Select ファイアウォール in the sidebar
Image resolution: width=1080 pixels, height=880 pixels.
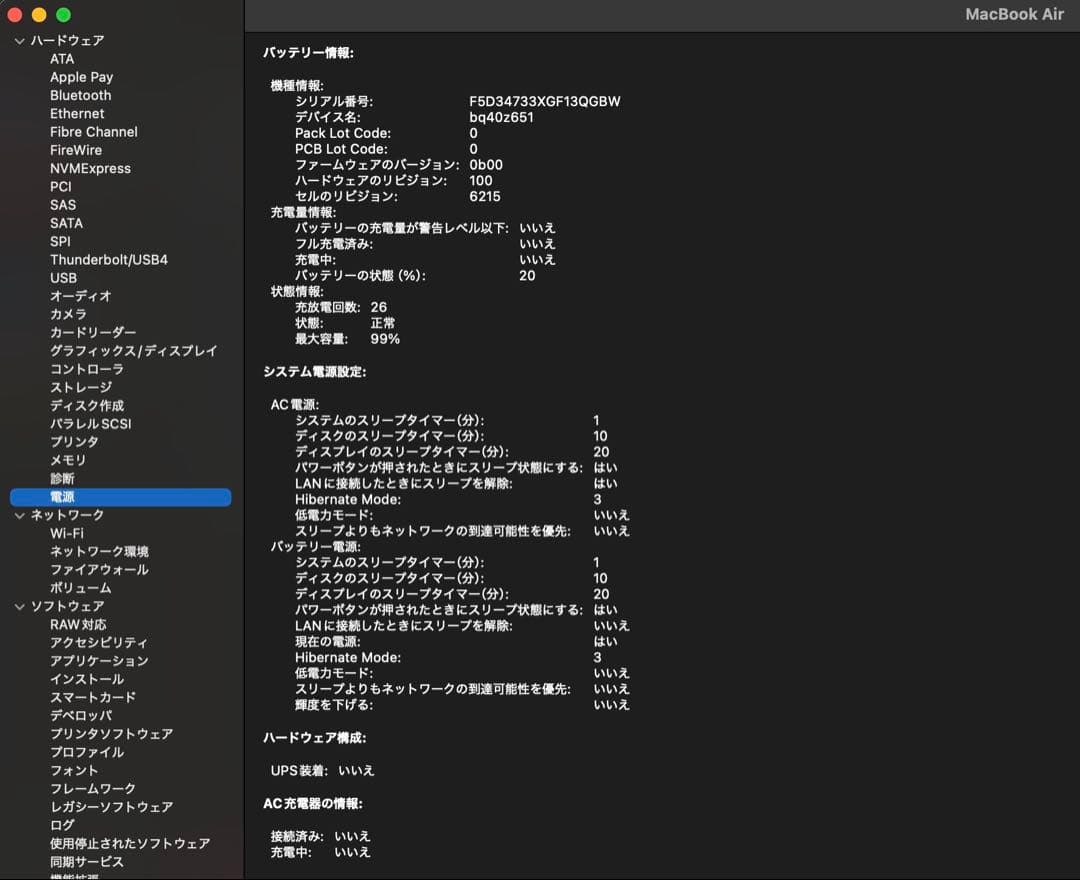click(99, 570)
